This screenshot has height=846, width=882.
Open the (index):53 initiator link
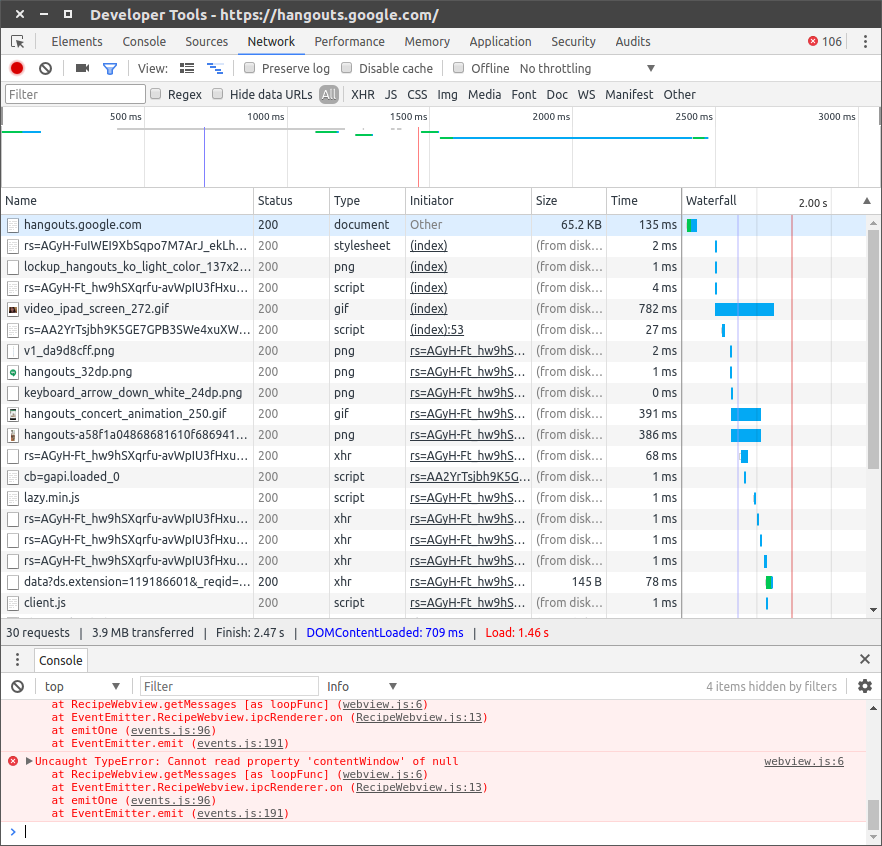click(x=436, y=330)
